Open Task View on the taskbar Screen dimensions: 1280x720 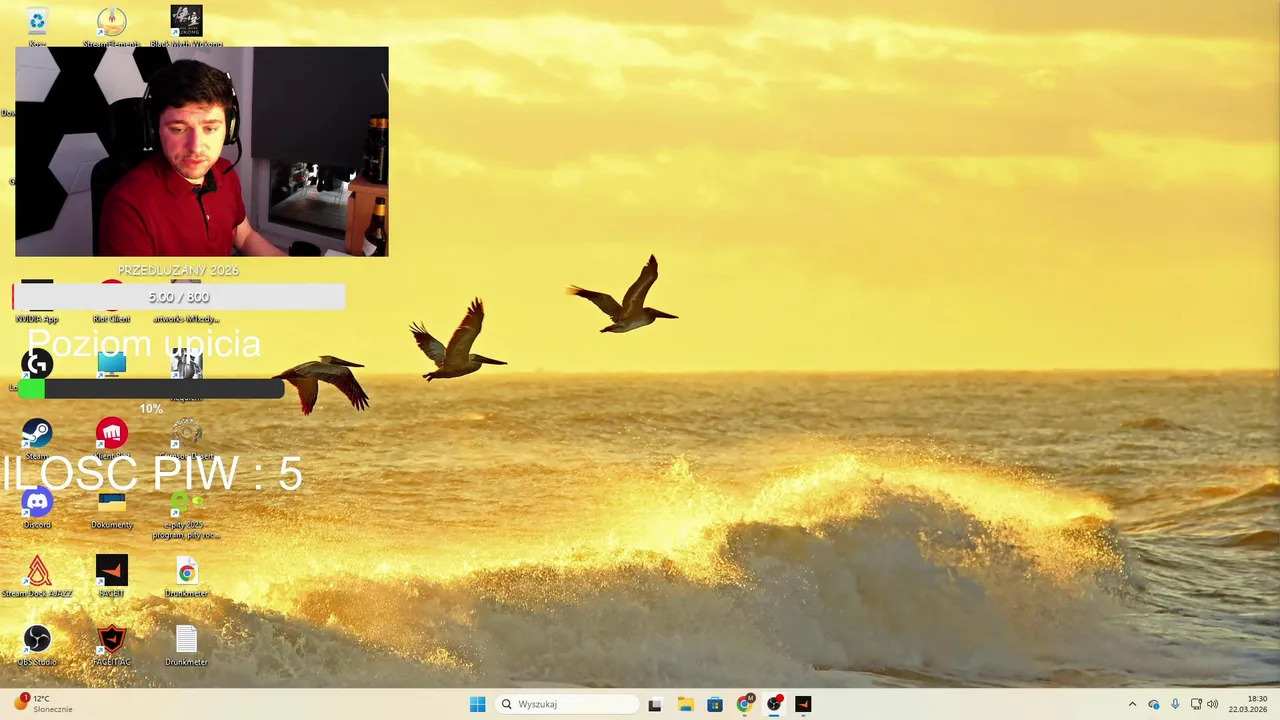coord(654,704)
